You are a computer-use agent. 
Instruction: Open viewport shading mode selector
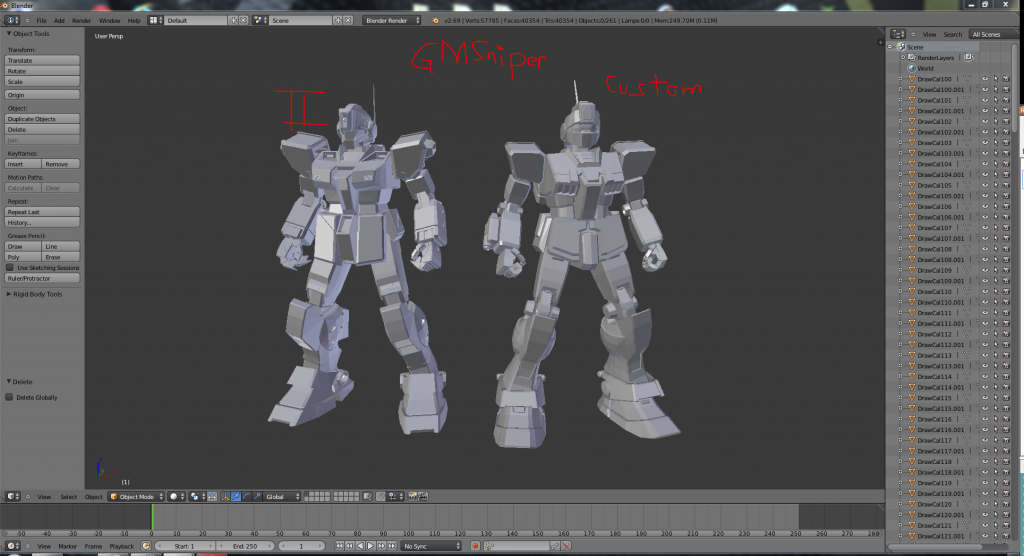[175, 497]
